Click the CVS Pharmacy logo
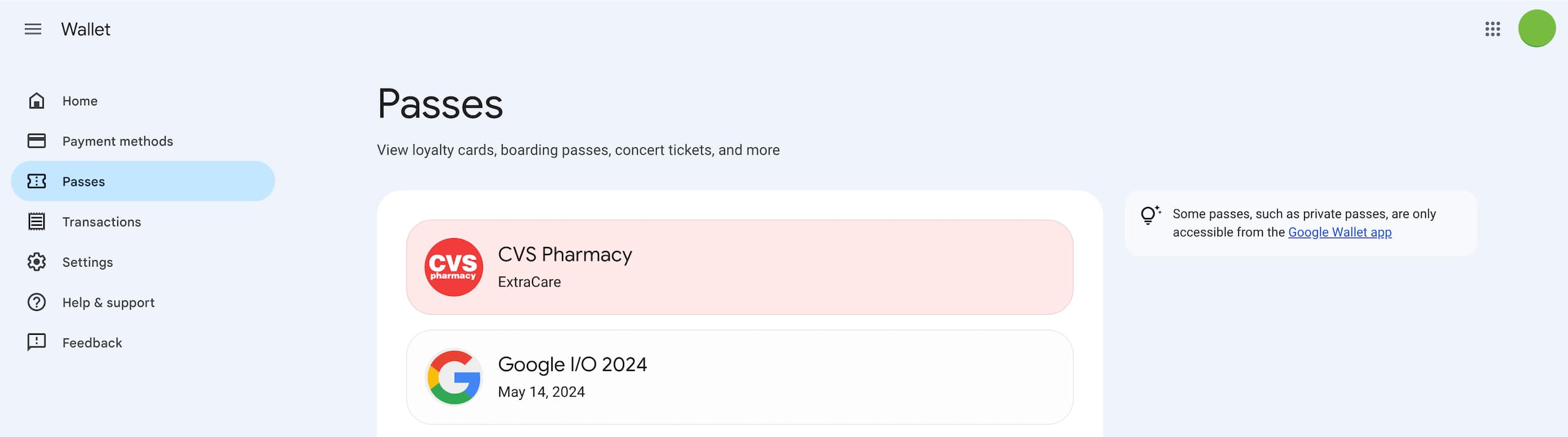 (x=453, y=267)
